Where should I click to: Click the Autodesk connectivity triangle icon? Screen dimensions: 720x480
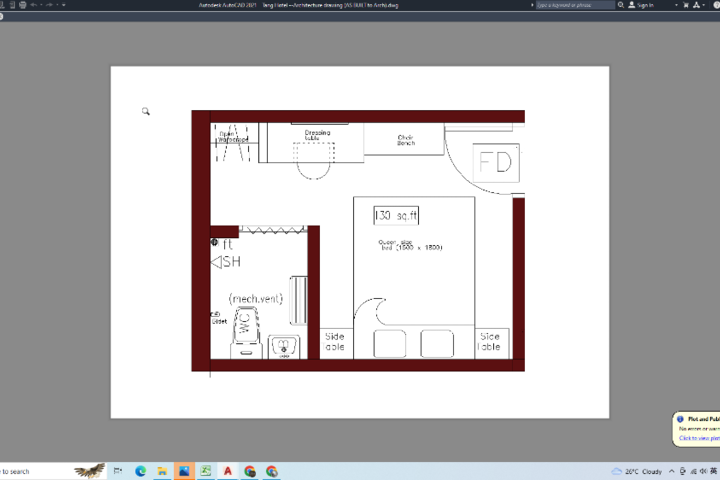[697, 5]
